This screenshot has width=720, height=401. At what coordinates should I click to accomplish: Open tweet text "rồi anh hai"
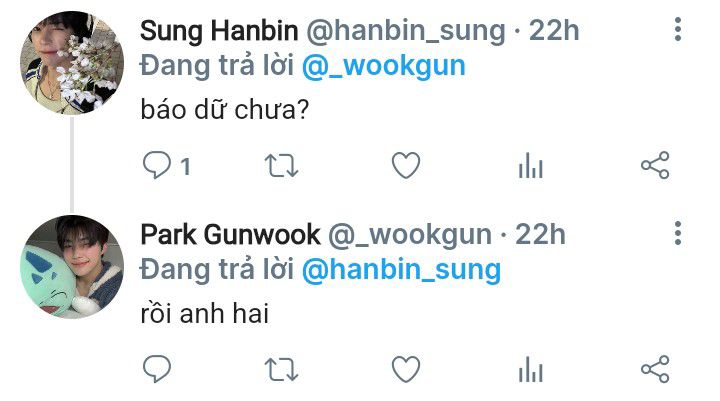coord(205,314)
